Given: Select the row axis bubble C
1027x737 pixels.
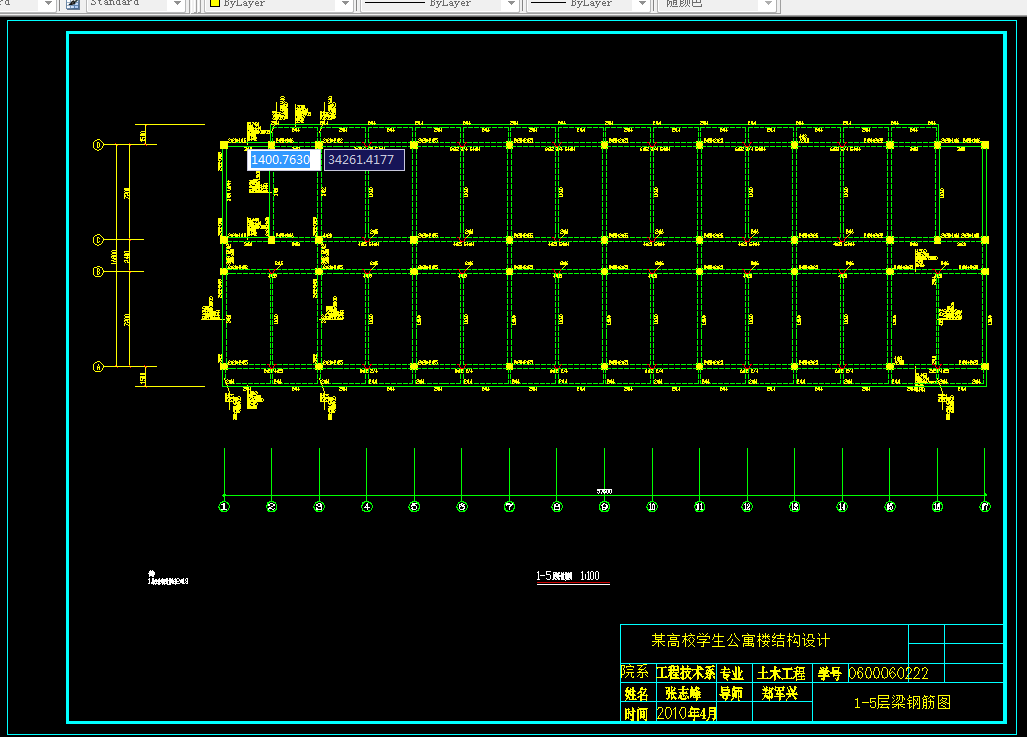Looking at the screenshot, I should pyautogui.click(x=98, y=240).
